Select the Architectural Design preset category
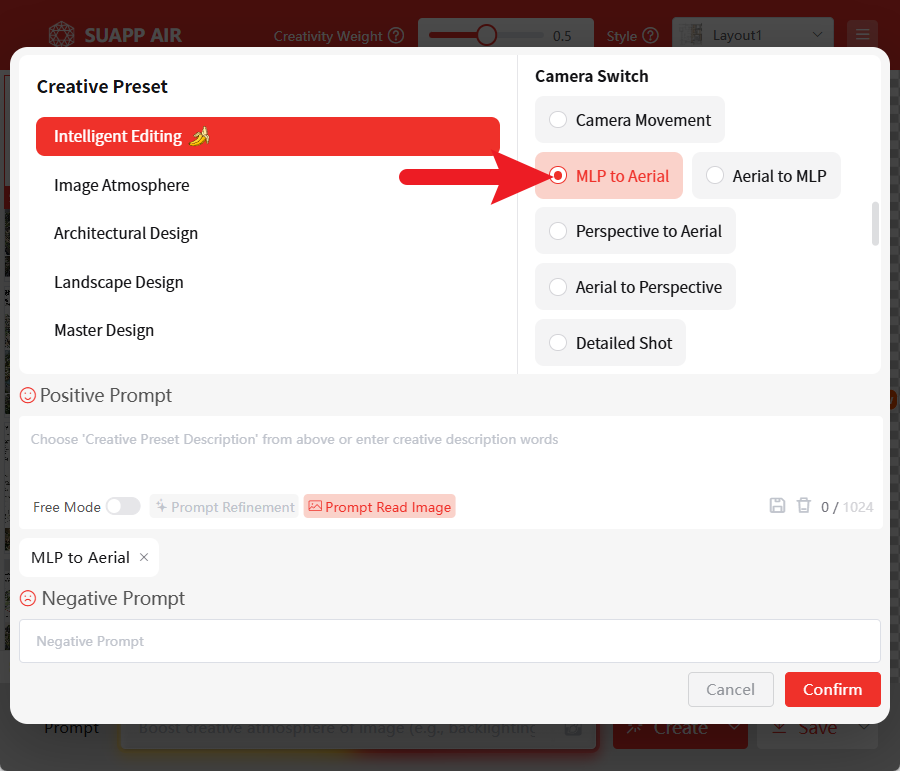The width and height of the screenshot is (900, 771). pos(126,233)
